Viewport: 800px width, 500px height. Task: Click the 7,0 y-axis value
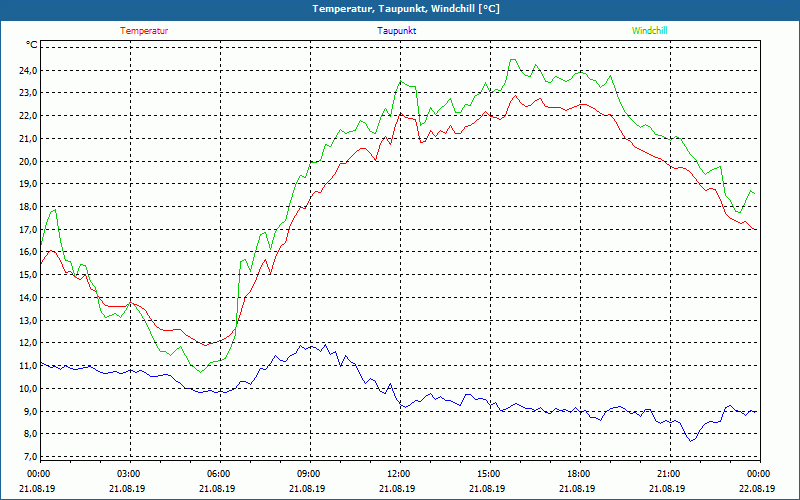(31, 457)
